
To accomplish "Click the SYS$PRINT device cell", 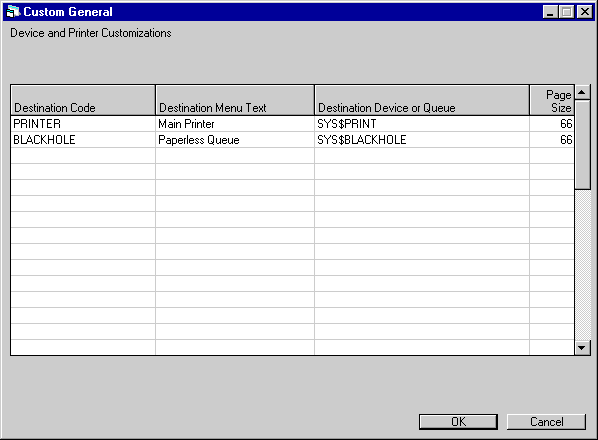I will coord(422,124).
